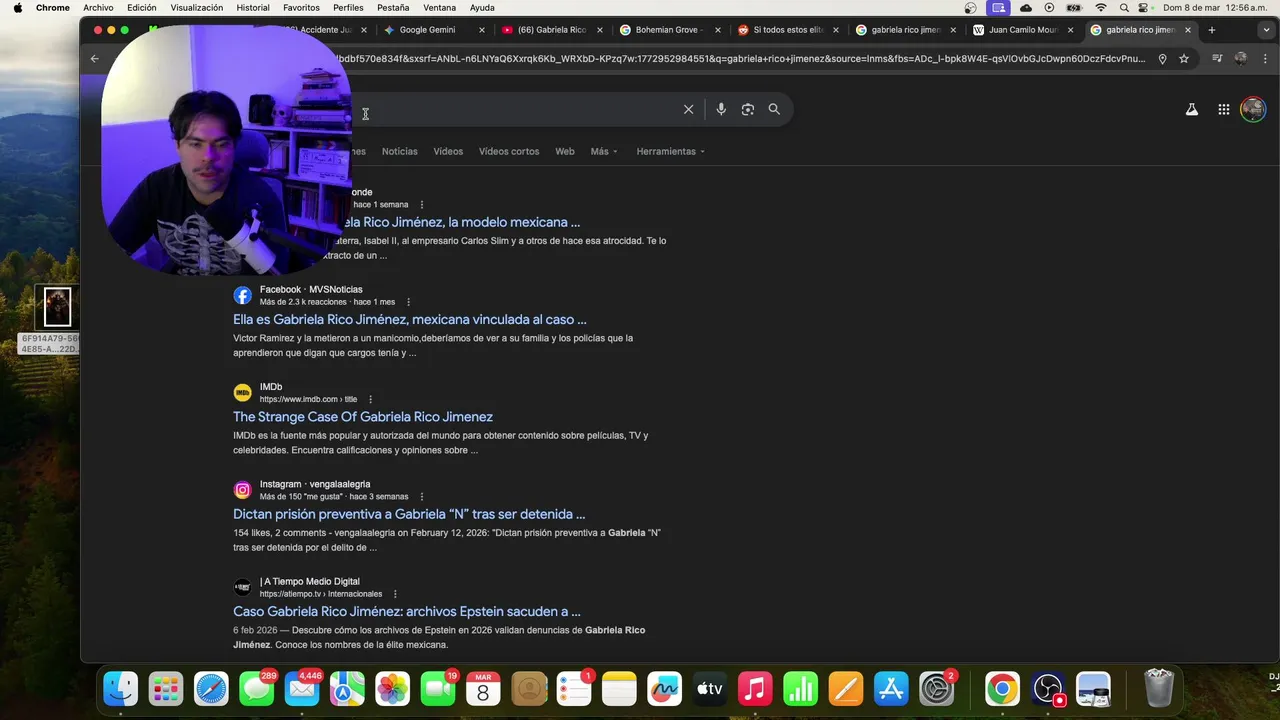Close the Bohemian Grove tab
1280x720 pixels.
click(717, 30)
